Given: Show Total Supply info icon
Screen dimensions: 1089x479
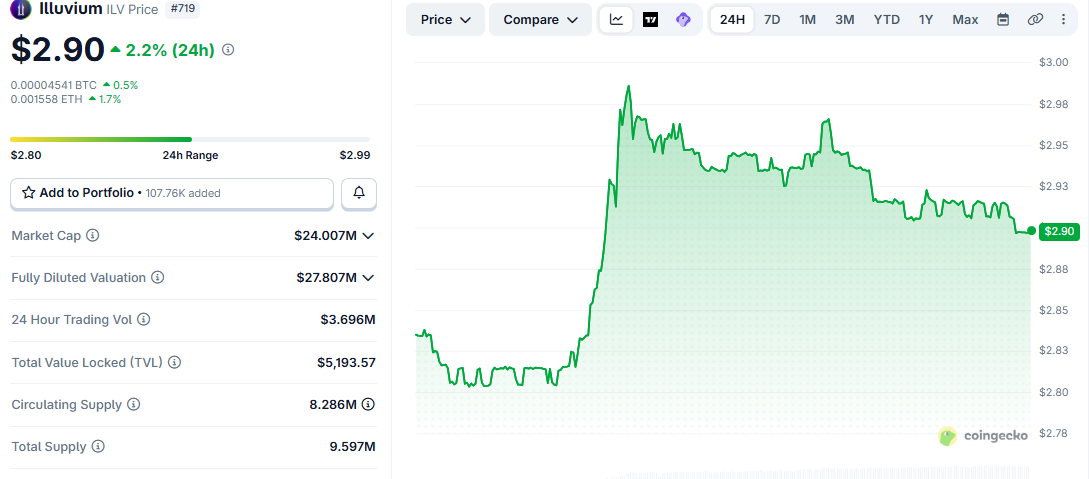Looking at the screenshot, I should click(x=99, y=446).
